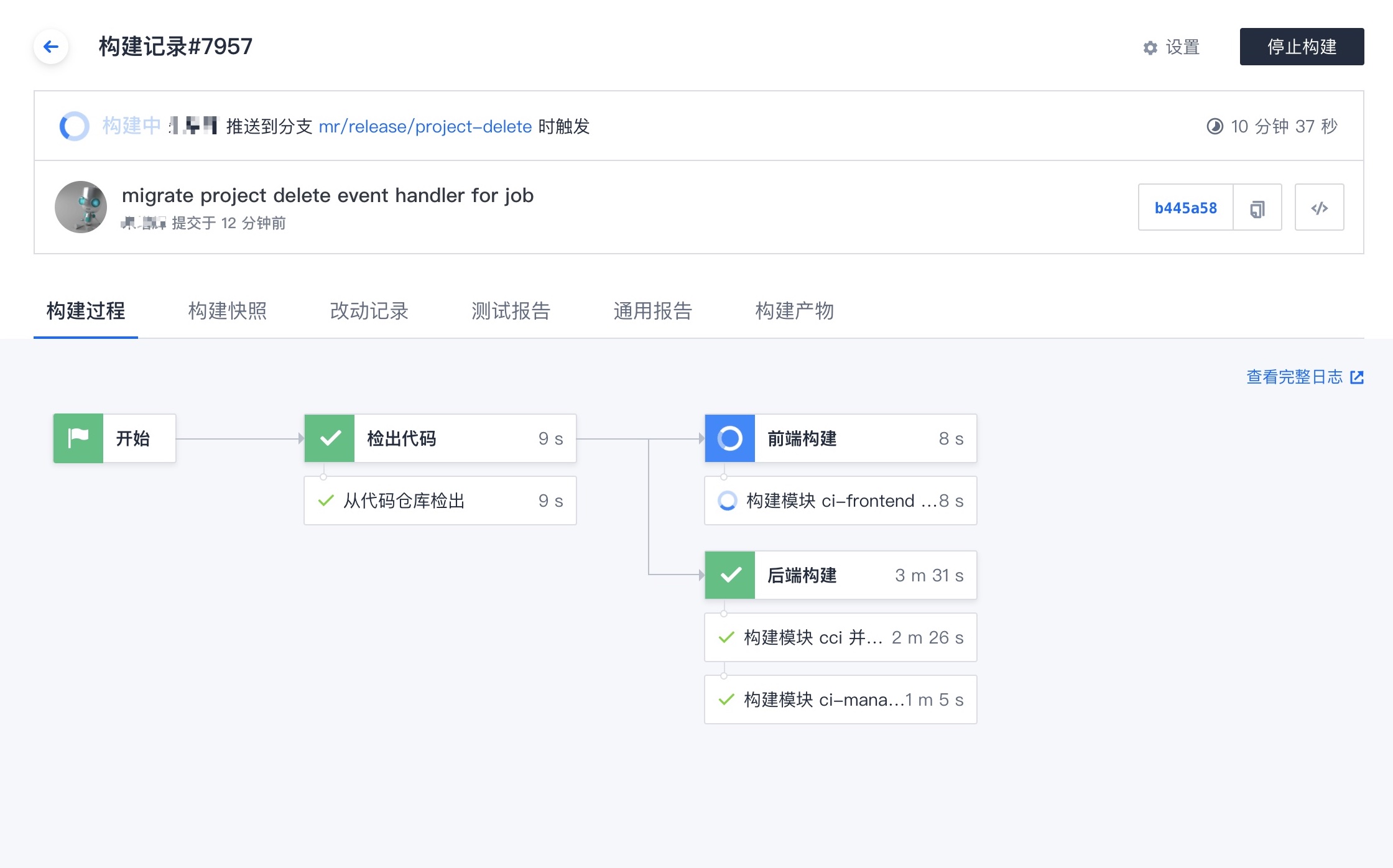The width and height of the screenshot is (1393, 868).
Task: Expand the 构建模块 cci step
Action: click(x=840, y=637)
